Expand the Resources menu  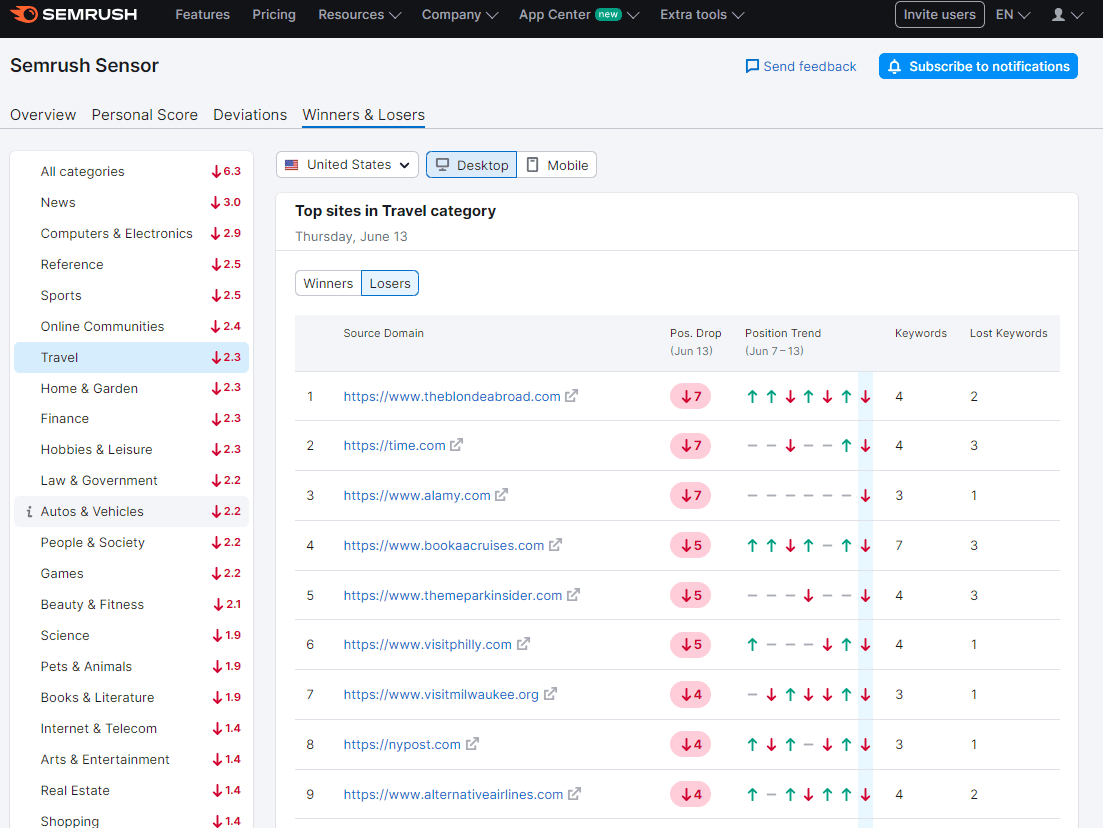tap(359, 15)
